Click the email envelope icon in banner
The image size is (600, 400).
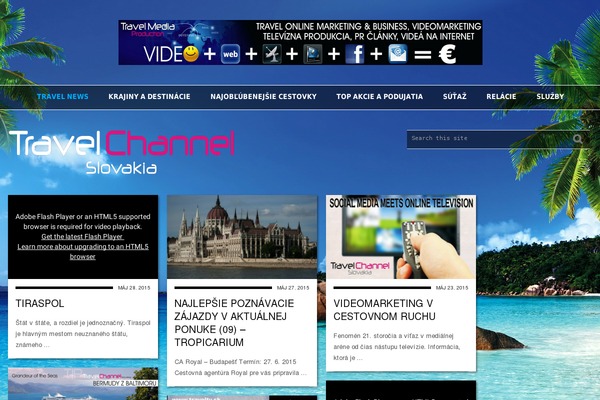398,54
